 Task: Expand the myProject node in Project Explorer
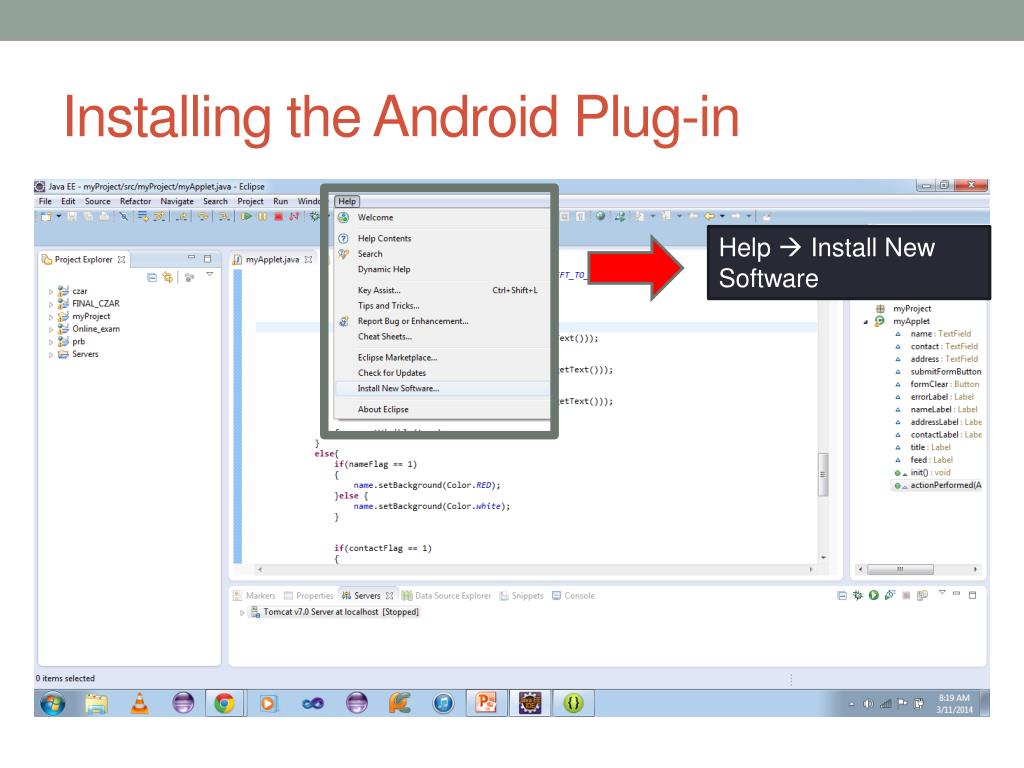(x=51, y=317)
